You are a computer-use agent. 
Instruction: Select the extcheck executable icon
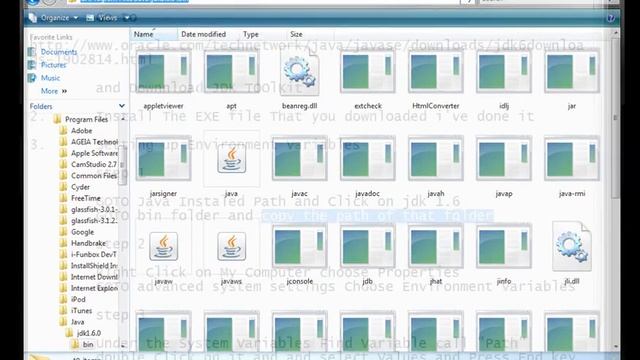(x=368, y=72)
